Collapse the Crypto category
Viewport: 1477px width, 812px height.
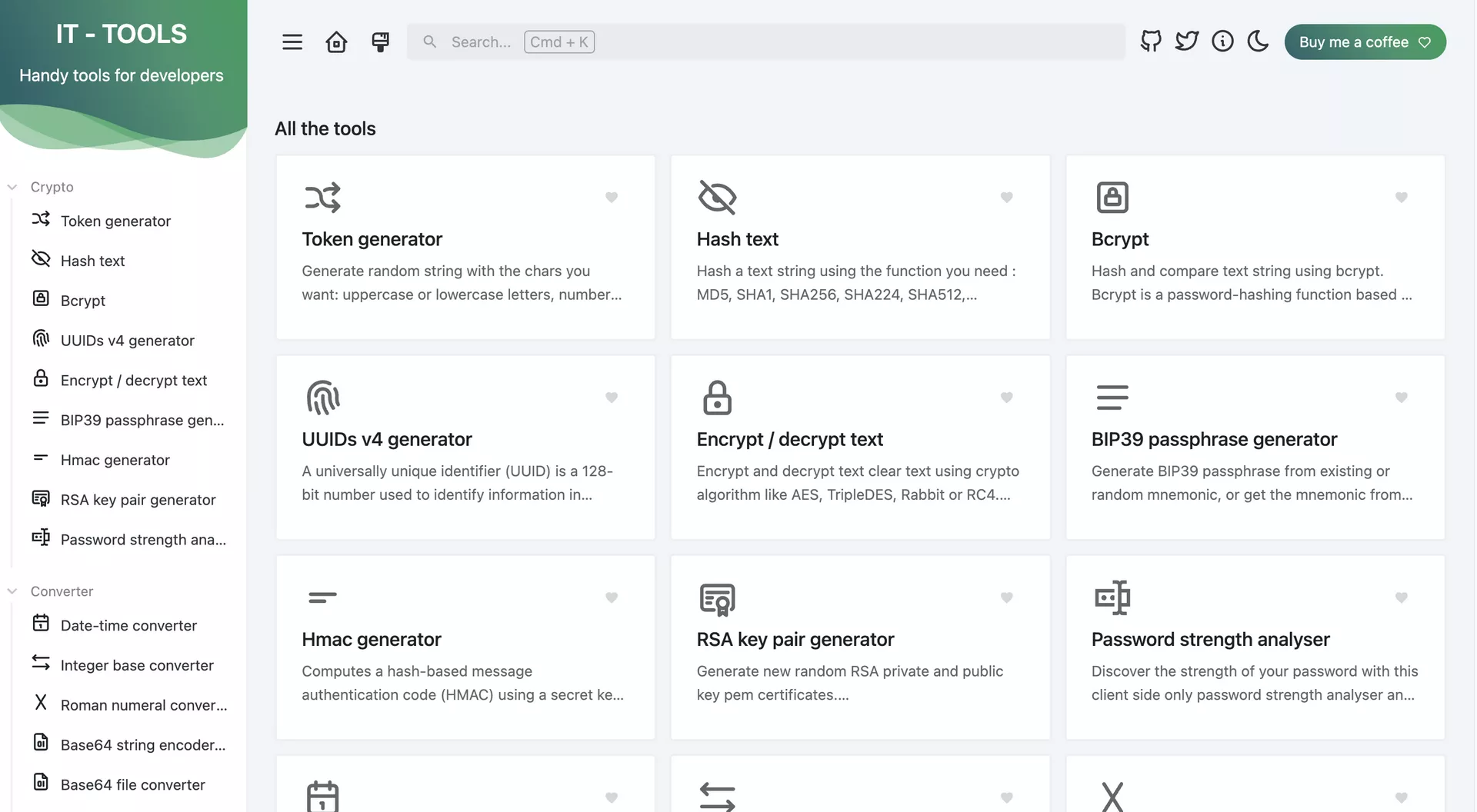pyautogui.click(x=12, y=187)
